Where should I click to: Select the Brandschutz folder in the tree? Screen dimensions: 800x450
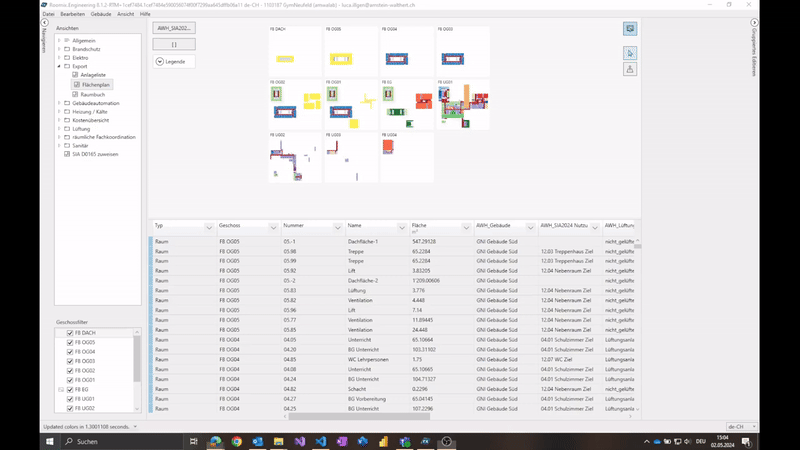[86, 49]
